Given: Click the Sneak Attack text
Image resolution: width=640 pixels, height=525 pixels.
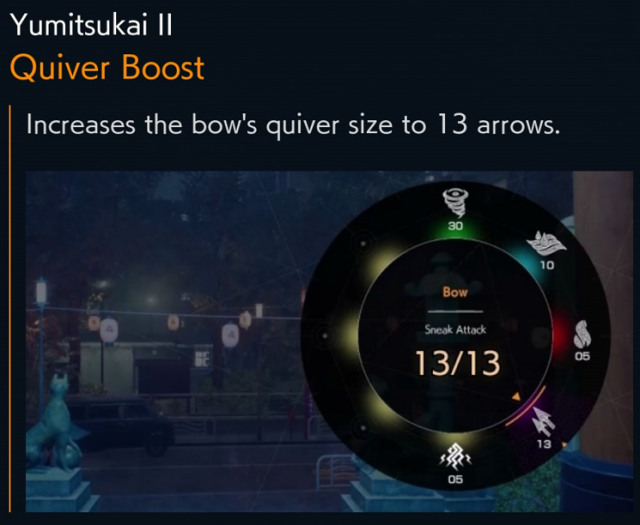Looking at the screenshot, I should tap(455, 329).
